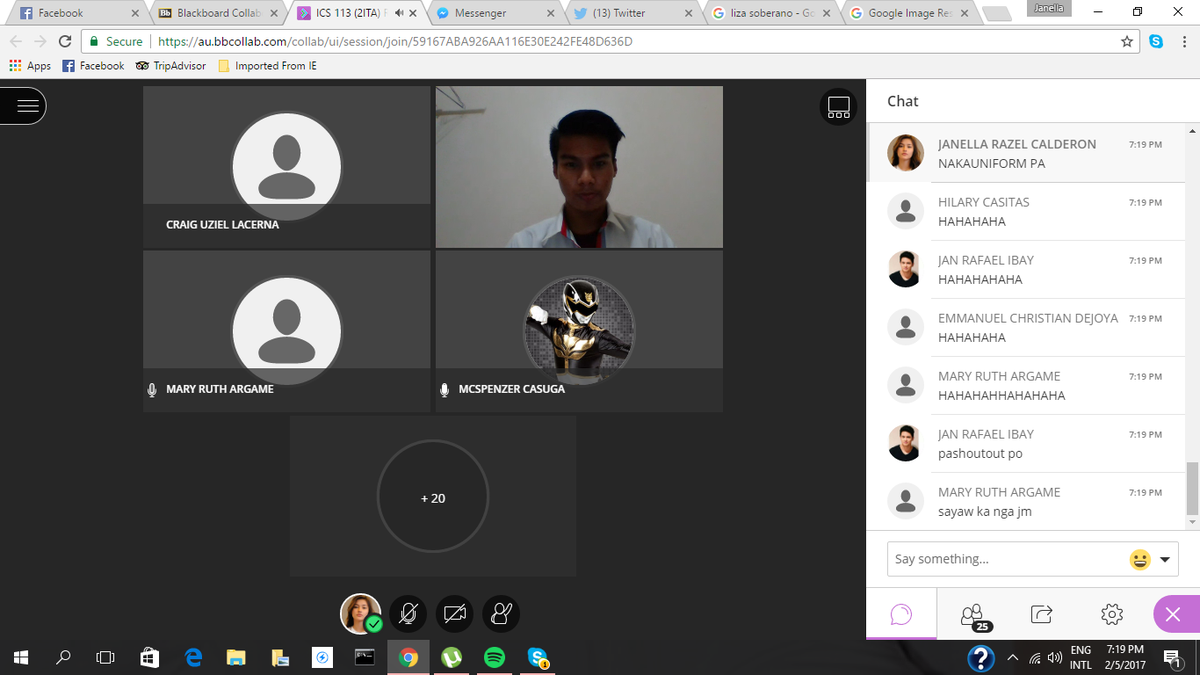
Task: Open the emoji picker smiley face
Action: (x=1139, y=560)
